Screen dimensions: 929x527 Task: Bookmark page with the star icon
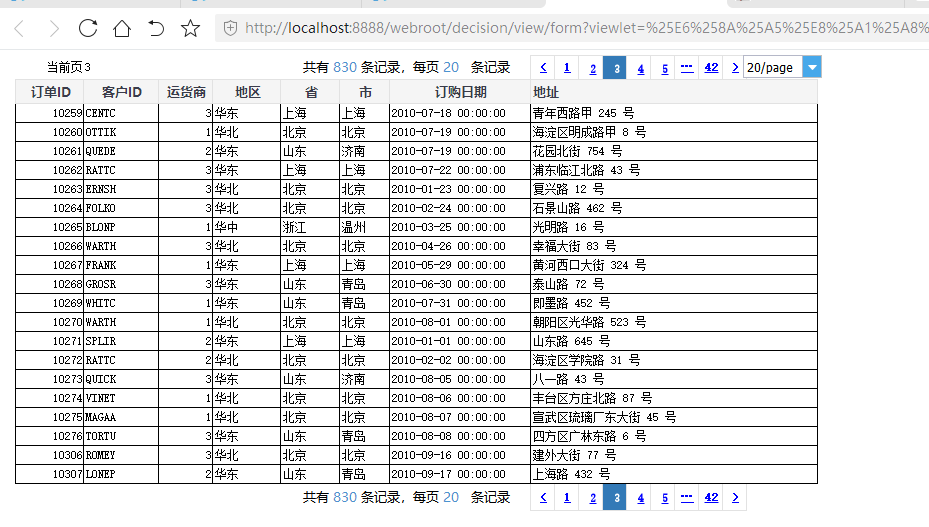tap(190, 28)
